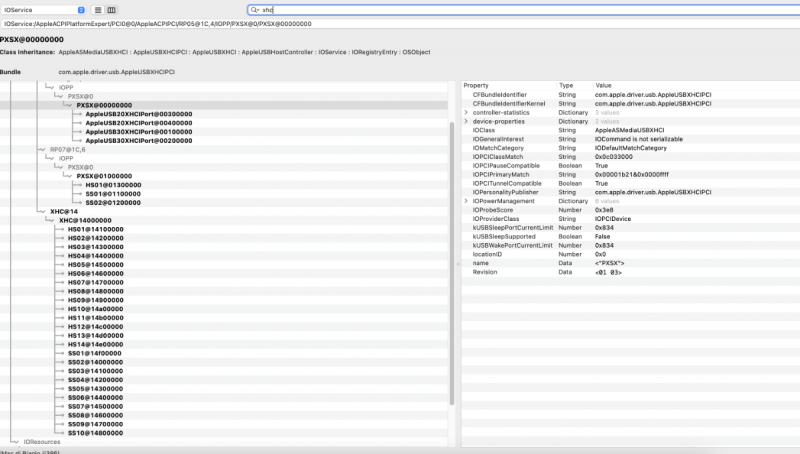
Task: Expand the controller-statistics dictionary row
Action: pyautogui.click(x=466, y=113)
